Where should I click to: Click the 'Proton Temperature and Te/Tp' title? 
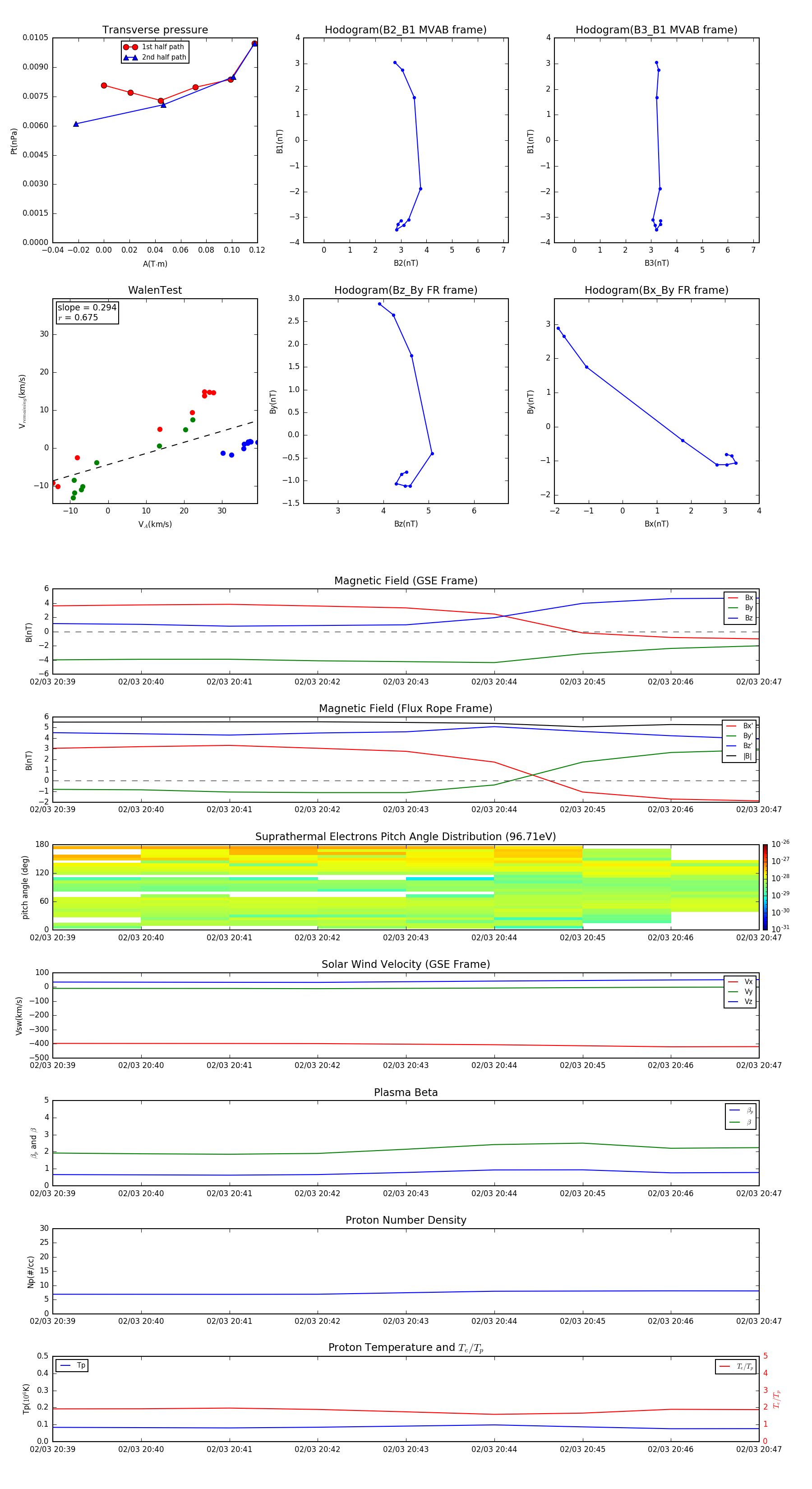(x=406, y=1348)
